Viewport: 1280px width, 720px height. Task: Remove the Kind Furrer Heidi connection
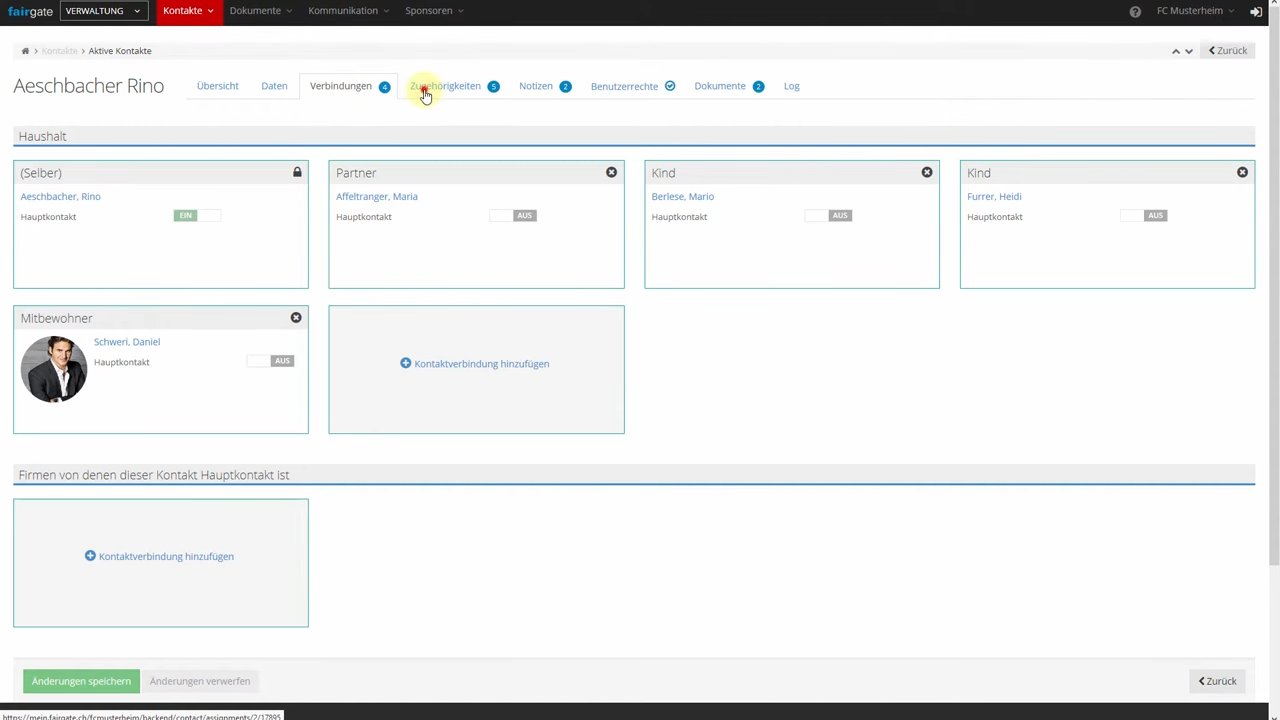(x=1242, y=173)
